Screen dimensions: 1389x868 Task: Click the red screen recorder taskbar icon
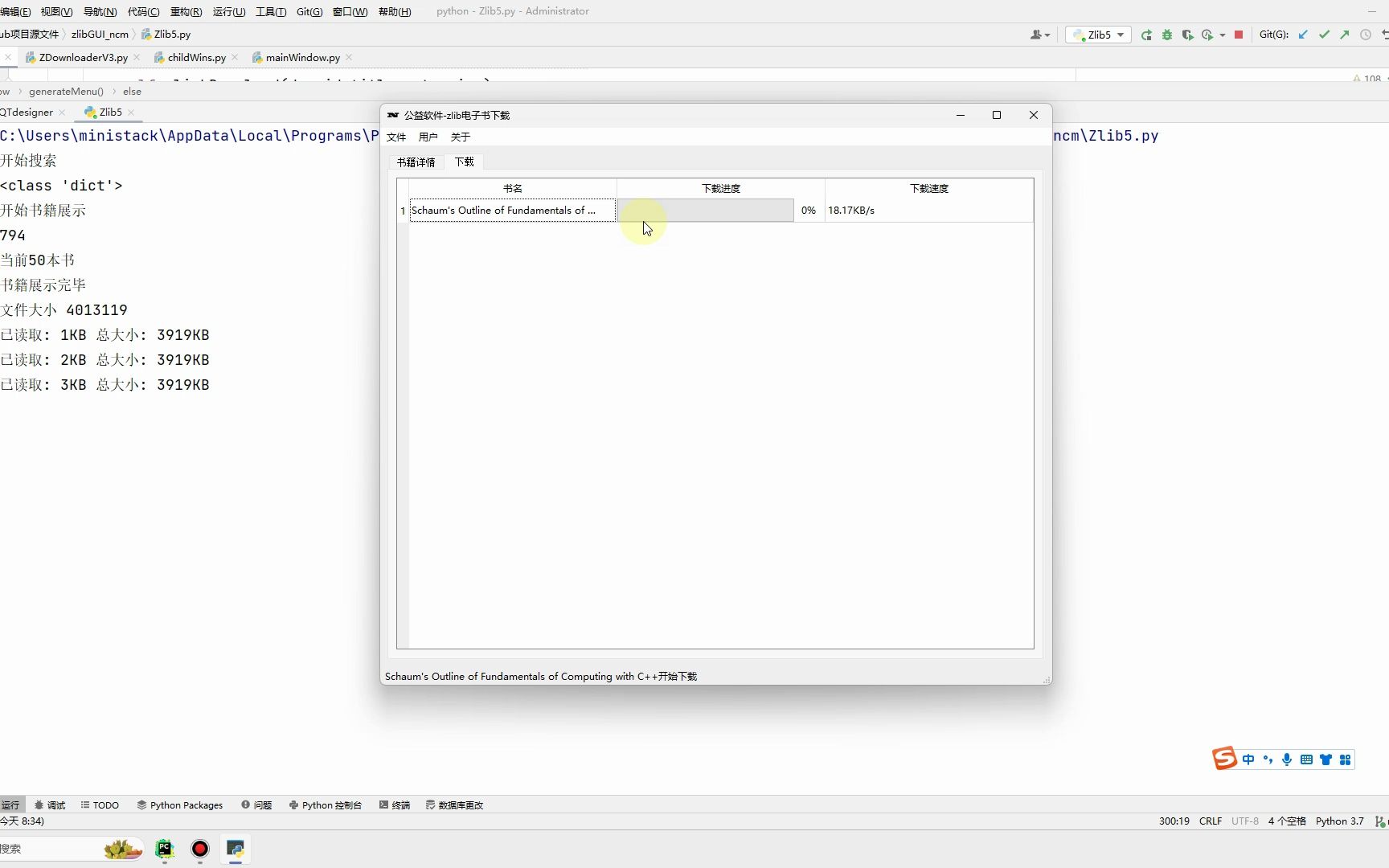point(200,849)
